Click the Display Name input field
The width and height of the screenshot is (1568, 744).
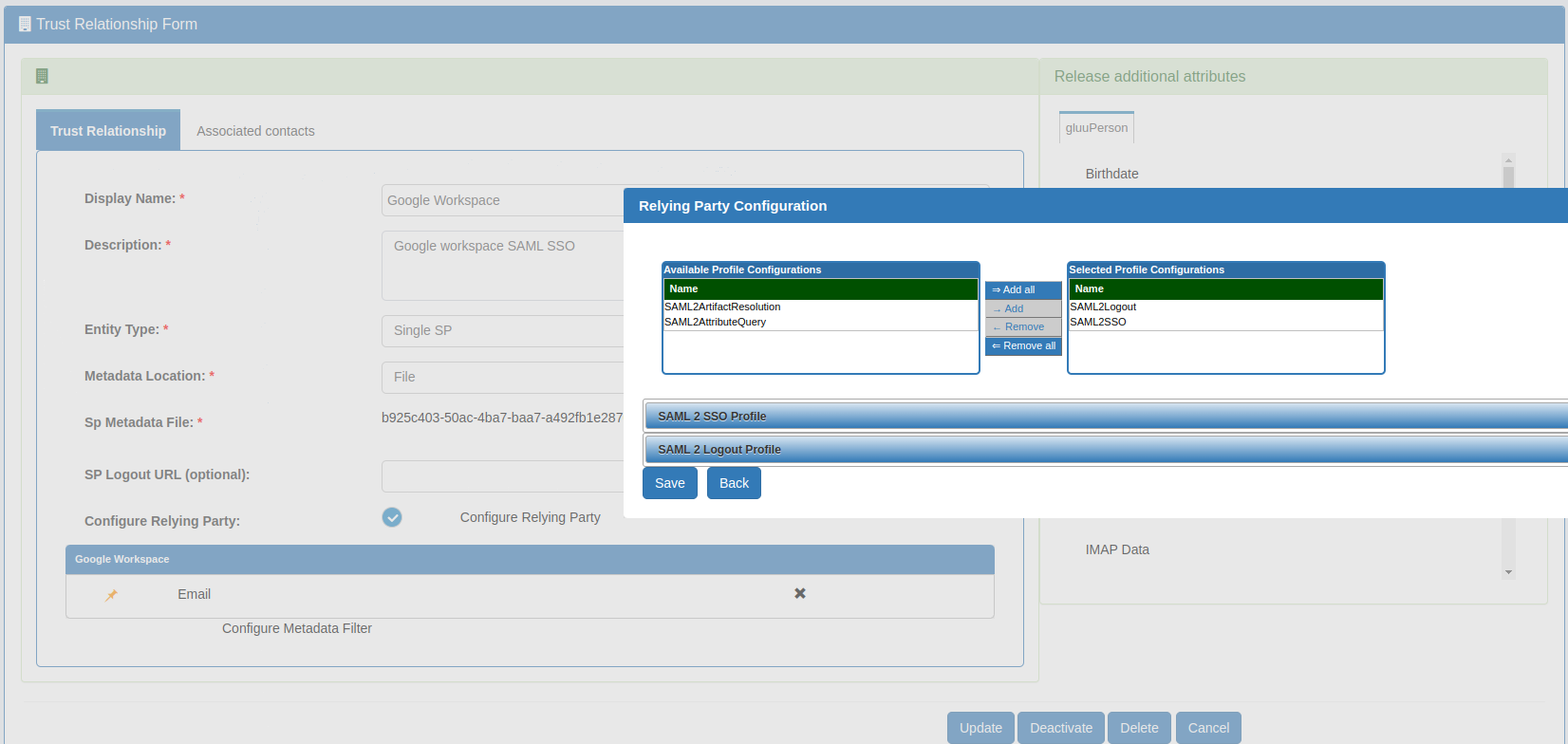[503, 200]
